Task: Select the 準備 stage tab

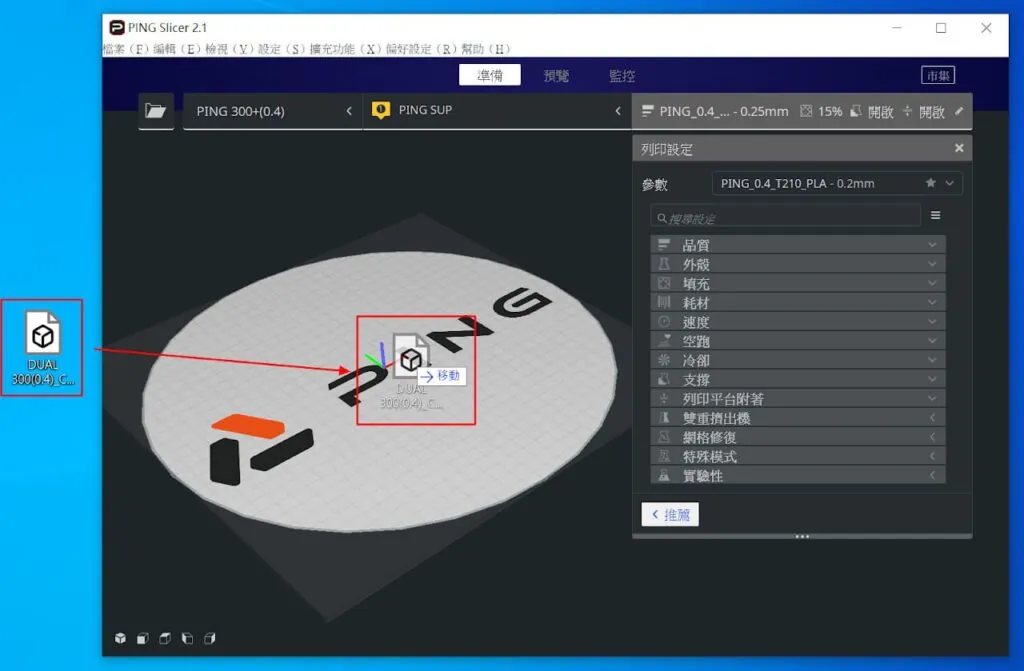Action: point(490,75)
